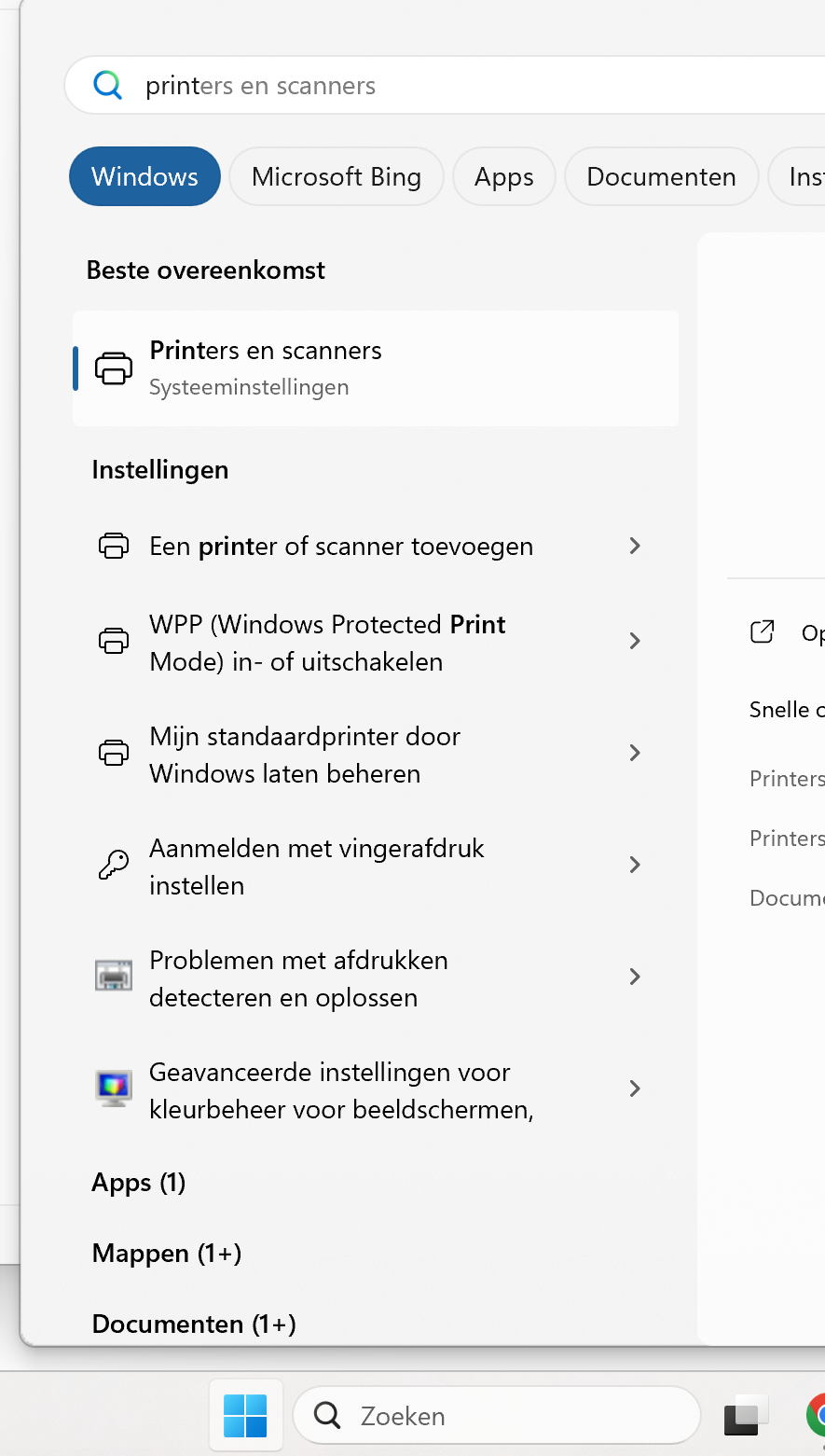825x1456 pixels.
Task: Expand chevron for WPP Windows Protected Print Mode
Action: point(635,641)
